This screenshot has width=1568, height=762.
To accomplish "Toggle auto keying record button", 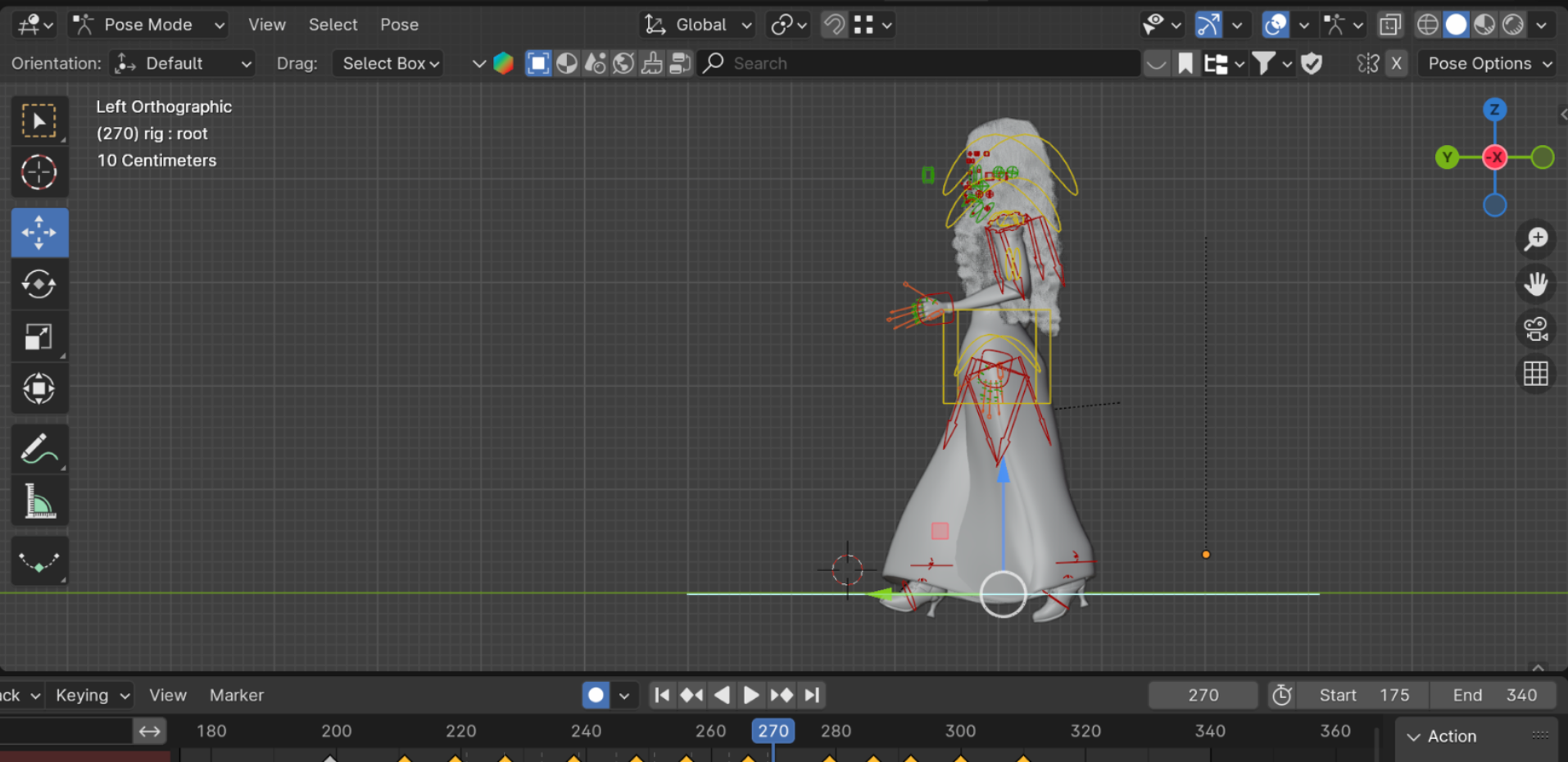I will pos(596,695).
